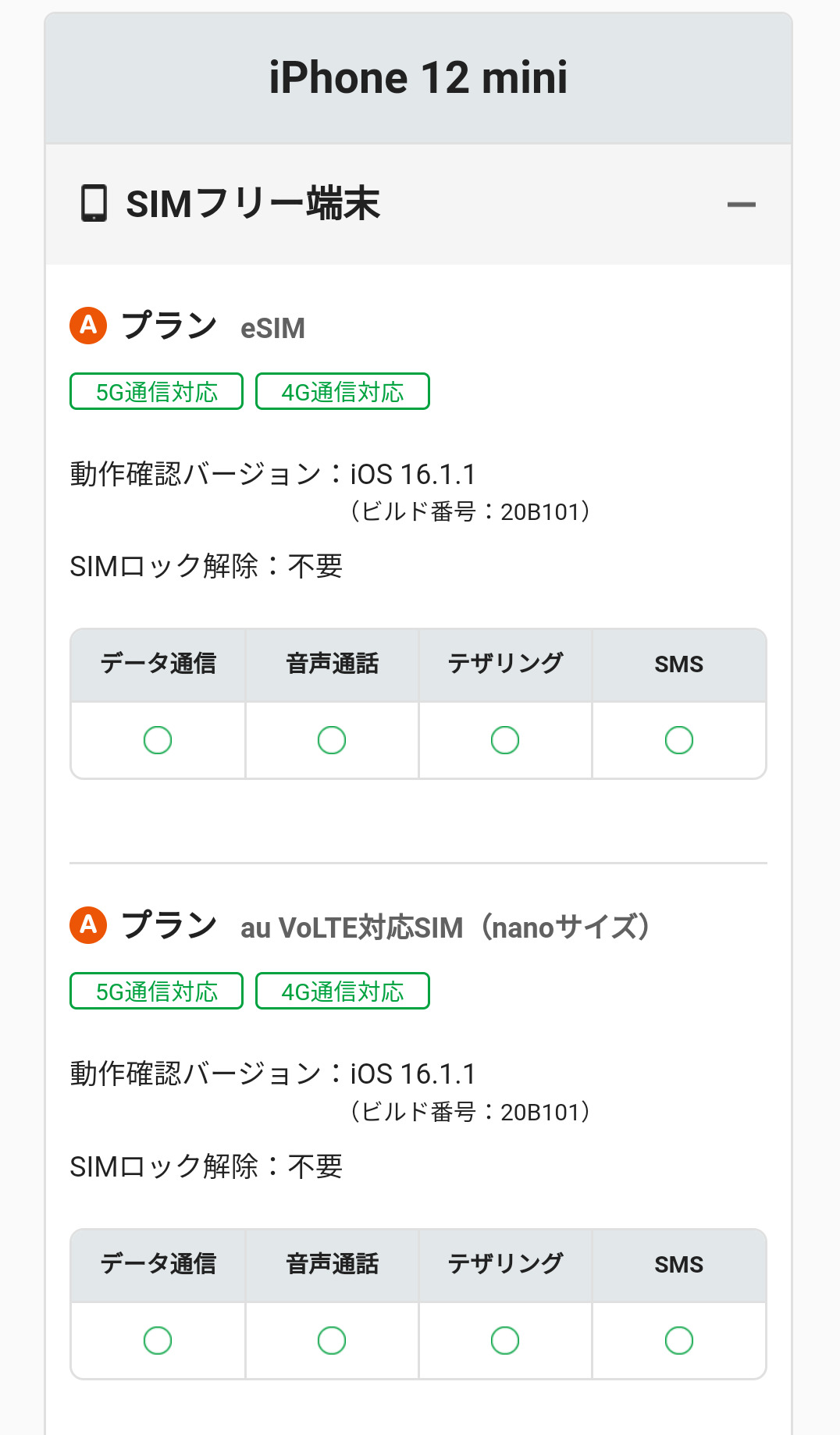Collapse the SIMフリー端末 section with minus icon
The height and width of the screenshot is (1435, 840).
click(x=741, y=205)
